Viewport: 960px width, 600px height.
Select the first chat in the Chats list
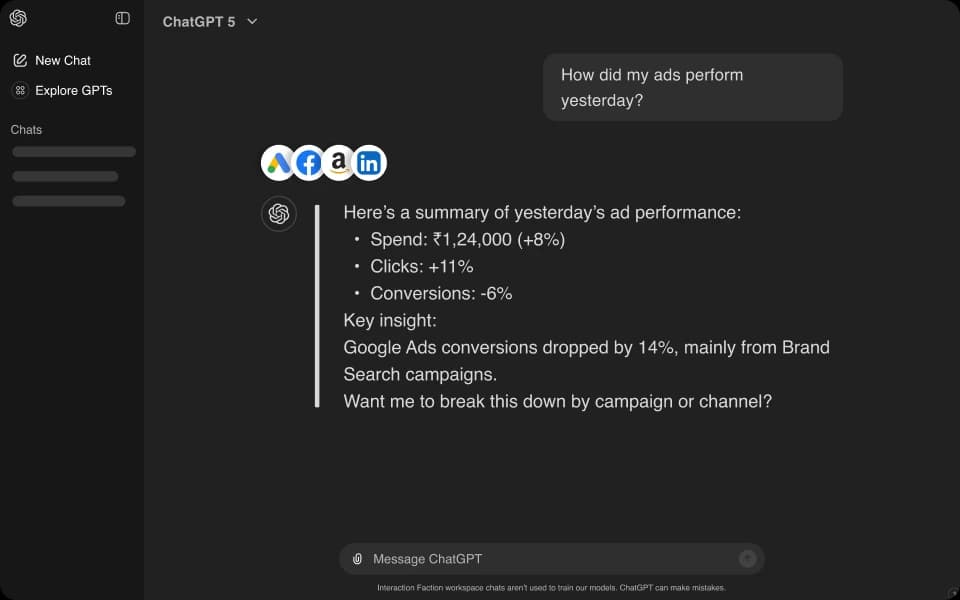click(x=74, y=151)
